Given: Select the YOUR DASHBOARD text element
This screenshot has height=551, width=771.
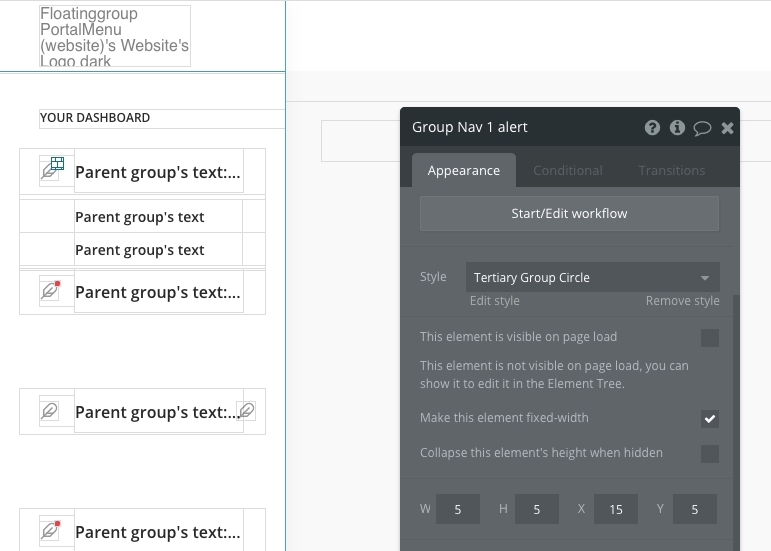Looking at the screenshot, I should point(95,118).
